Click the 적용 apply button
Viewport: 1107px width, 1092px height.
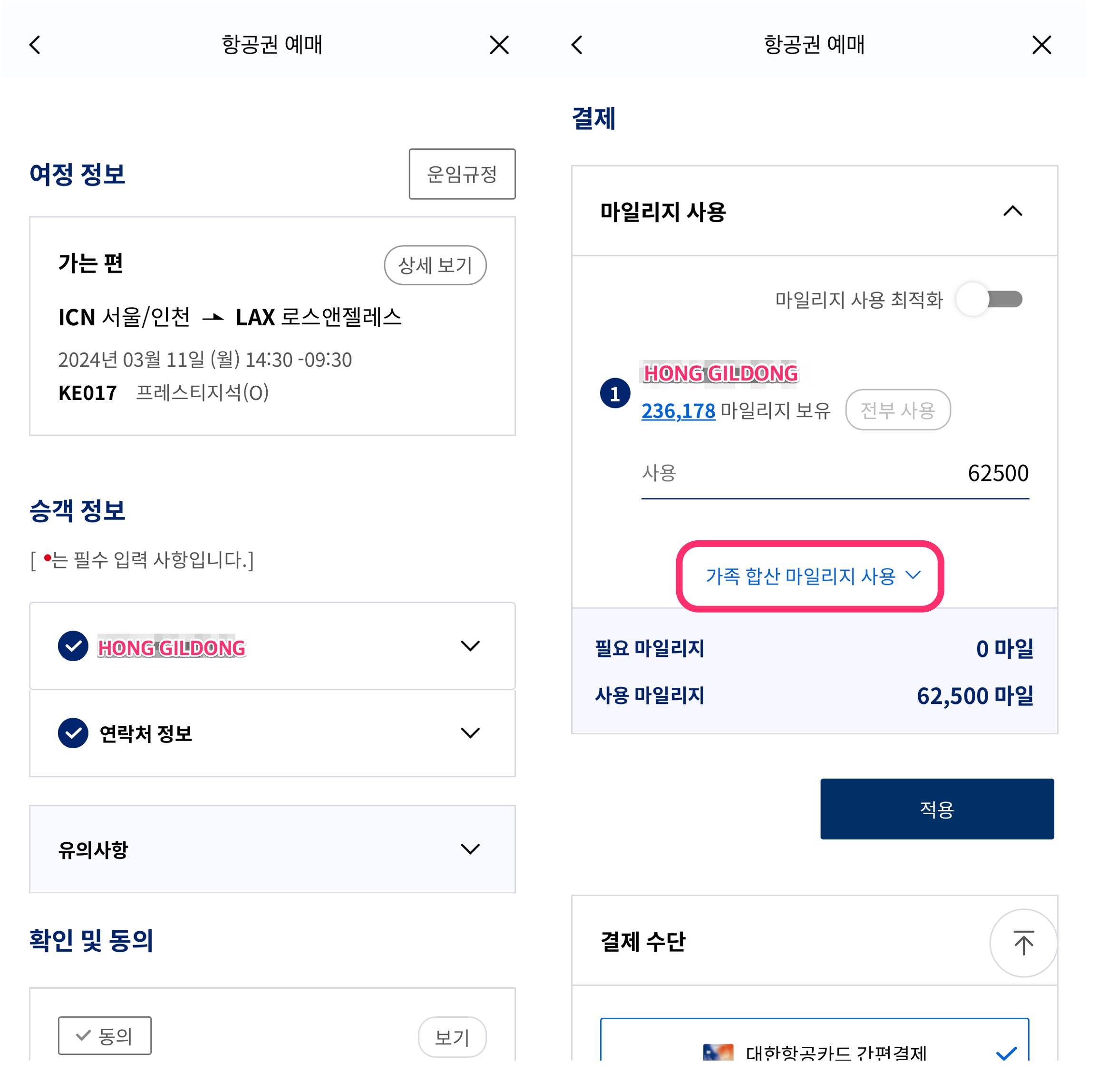tap(937, 809)
